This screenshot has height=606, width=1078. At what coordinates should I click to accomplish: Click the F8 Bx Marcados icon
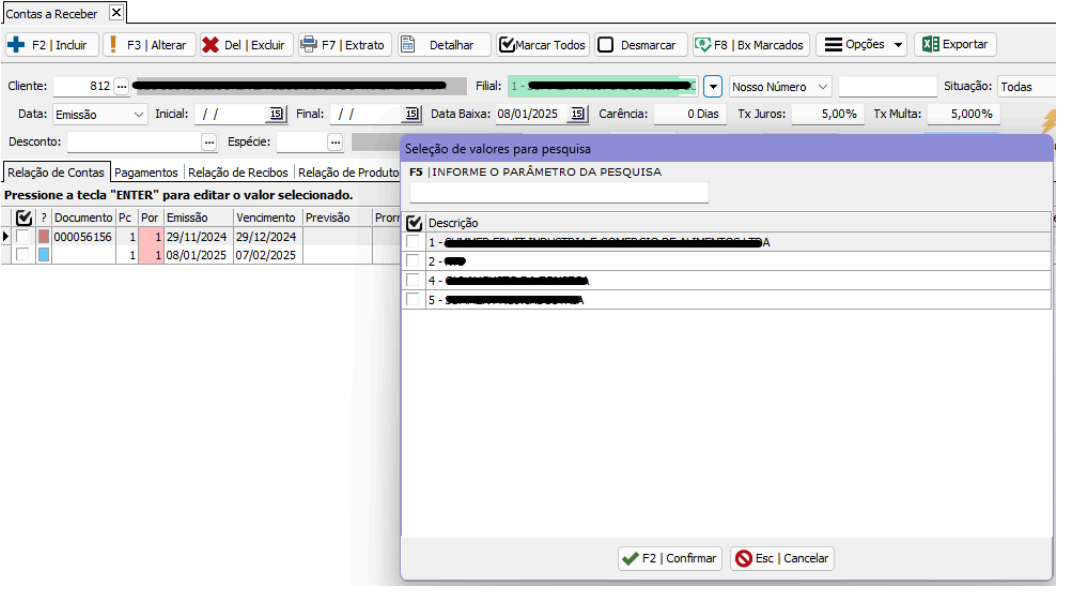(x=703, y=45)
